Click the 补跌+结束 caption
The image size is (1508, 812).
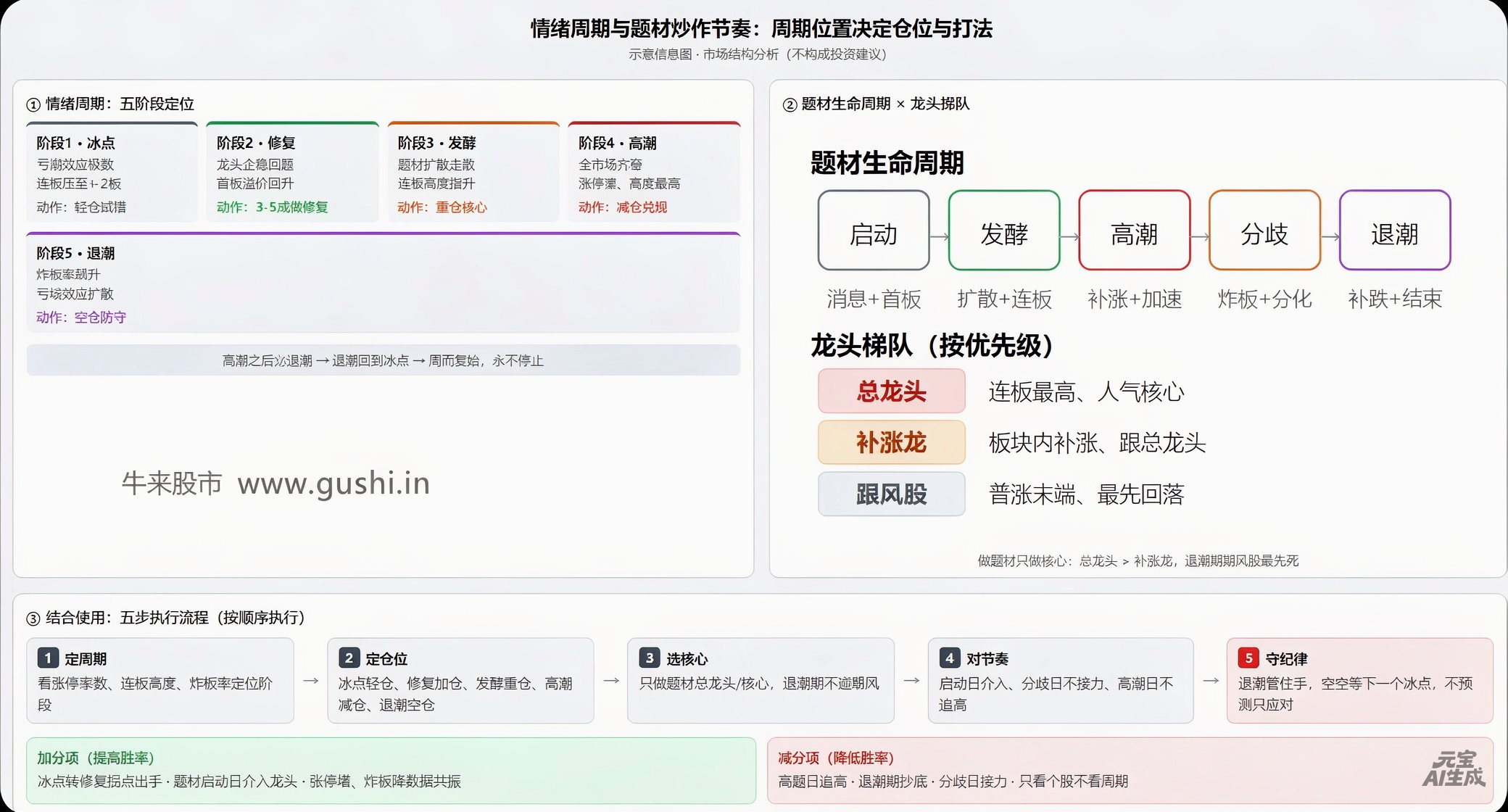coord(1395,299)
